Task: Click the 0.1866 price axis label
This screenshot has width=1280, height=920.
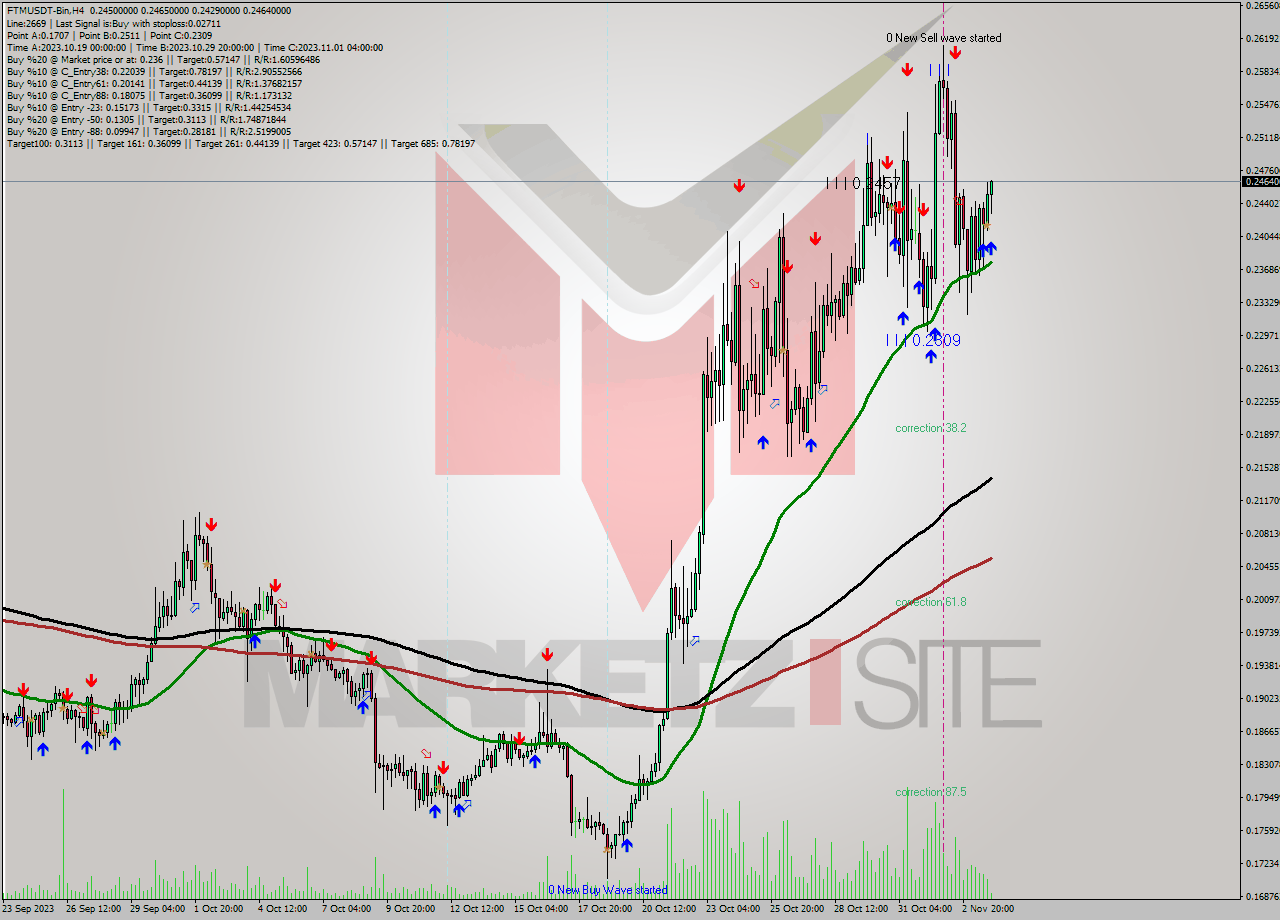Action: [x=1262, y=732]
